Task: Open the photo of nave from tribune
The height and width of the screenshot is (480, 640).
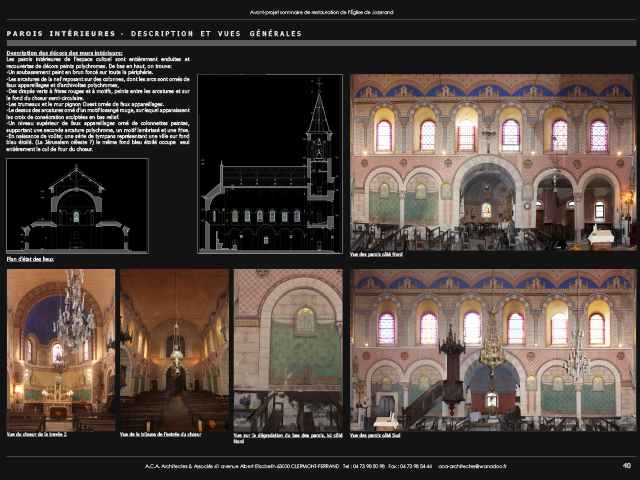Action: 174,349
